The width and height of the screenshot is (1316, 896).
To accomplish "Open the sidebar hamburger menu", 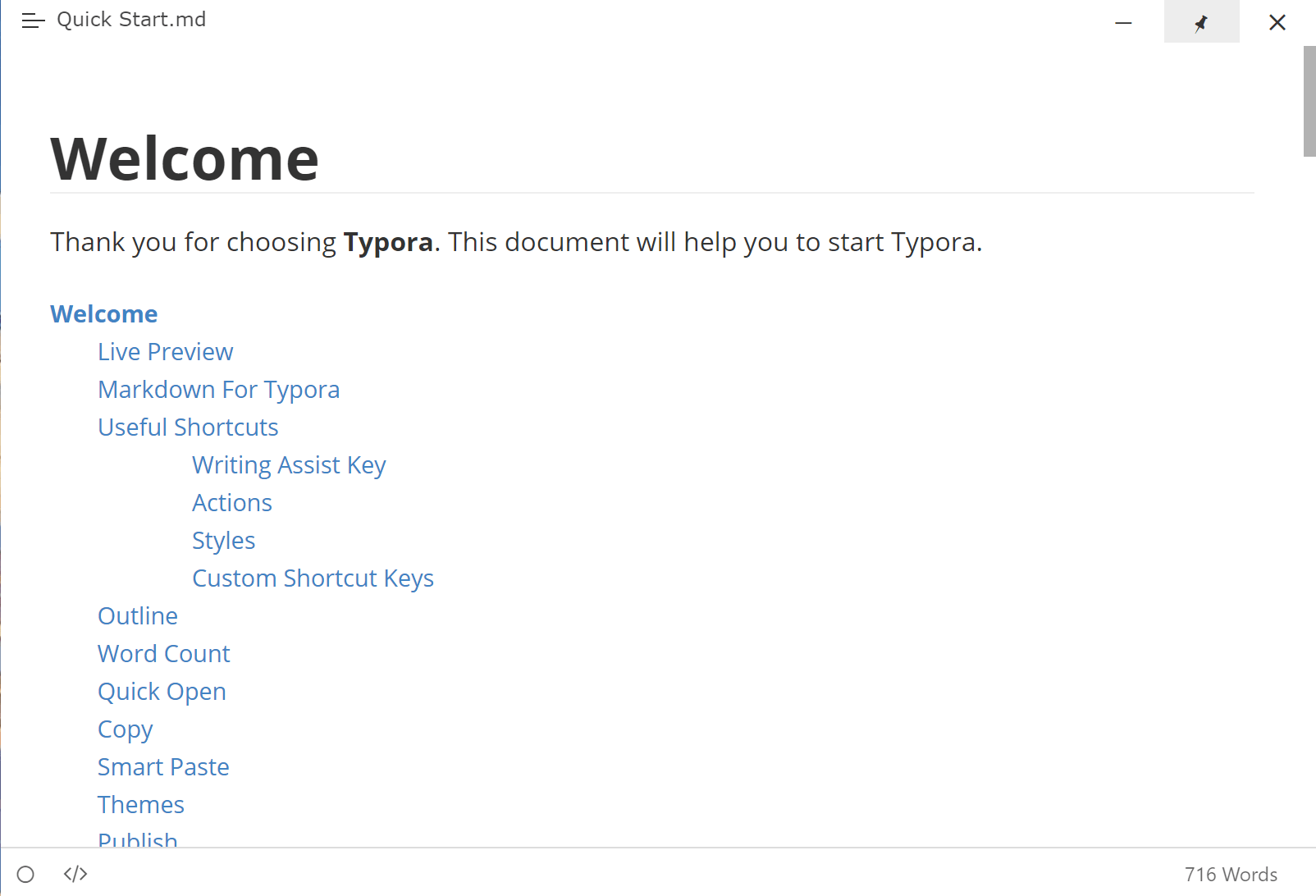I will coord(33,21).
